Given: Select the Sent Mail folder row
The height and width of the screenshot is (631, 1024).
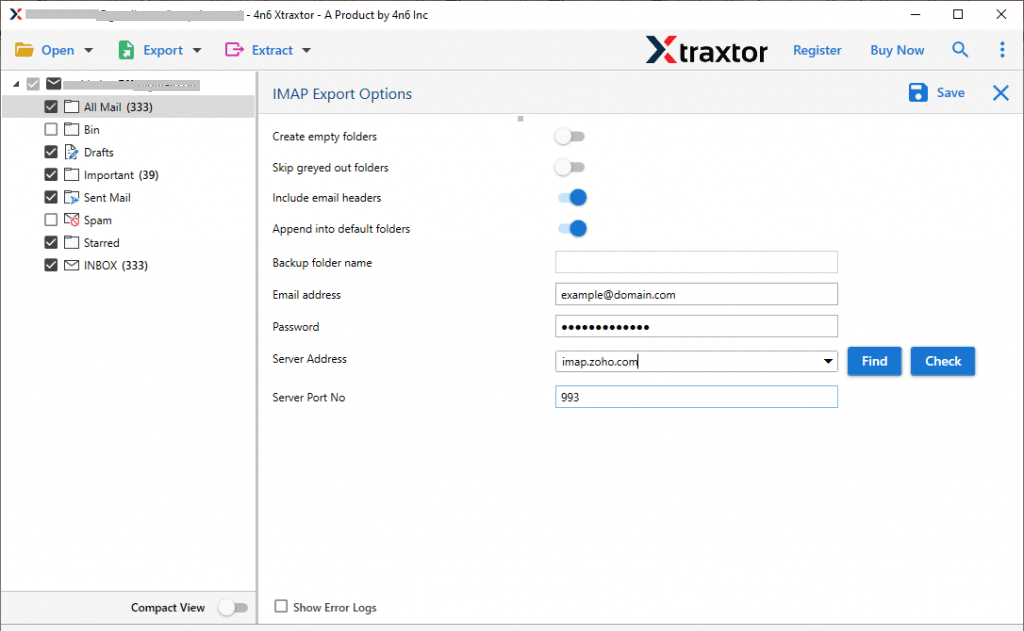Looking at the screenshot, I should [x=107, y=197].
